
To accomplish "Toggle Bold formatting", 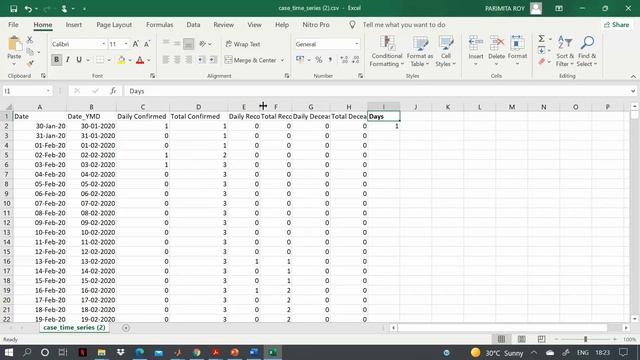I will [56, 60].
